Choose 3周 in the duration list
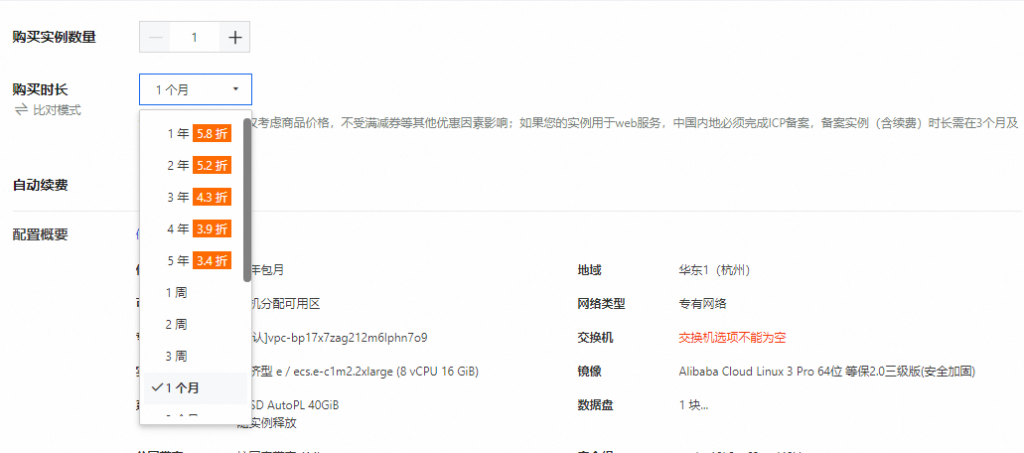Screen dimensions: 1024x453 click(x=176, y=356)
